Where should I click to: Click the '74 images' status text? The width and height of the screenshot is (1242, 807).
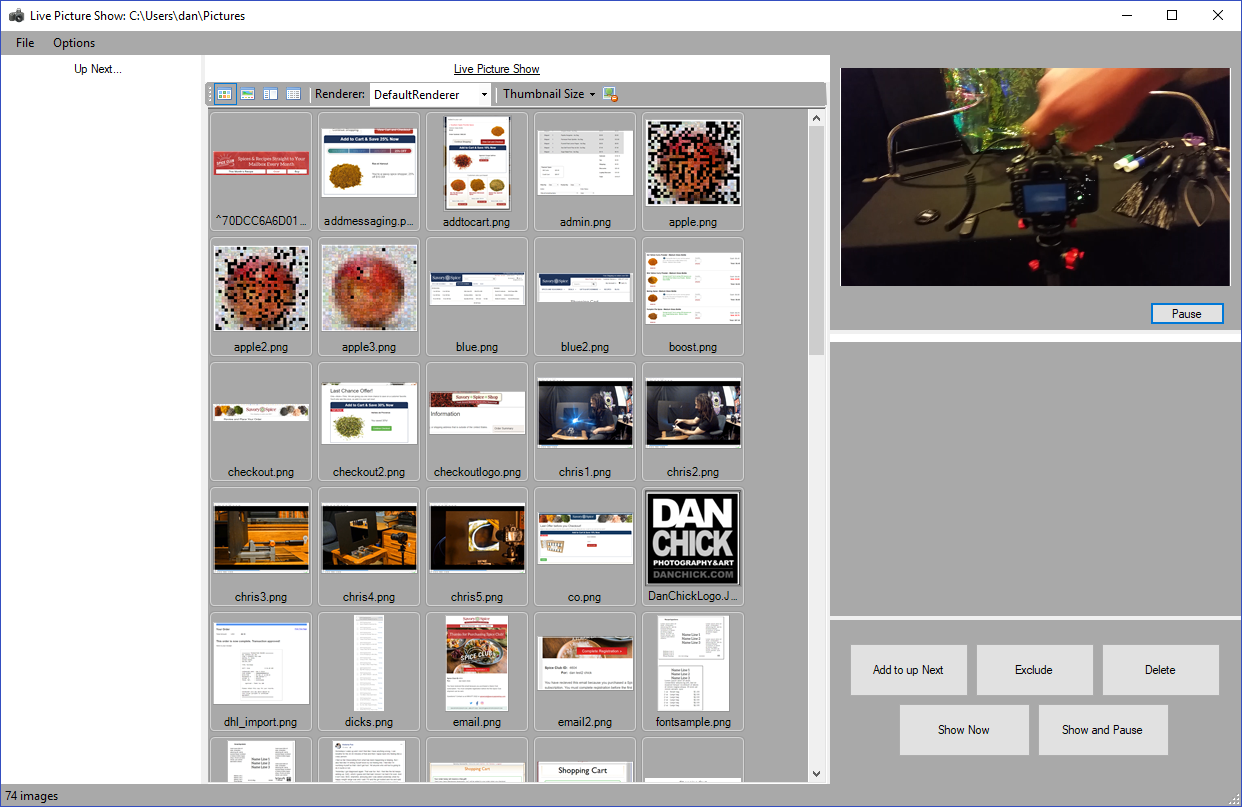click(32, 796)
